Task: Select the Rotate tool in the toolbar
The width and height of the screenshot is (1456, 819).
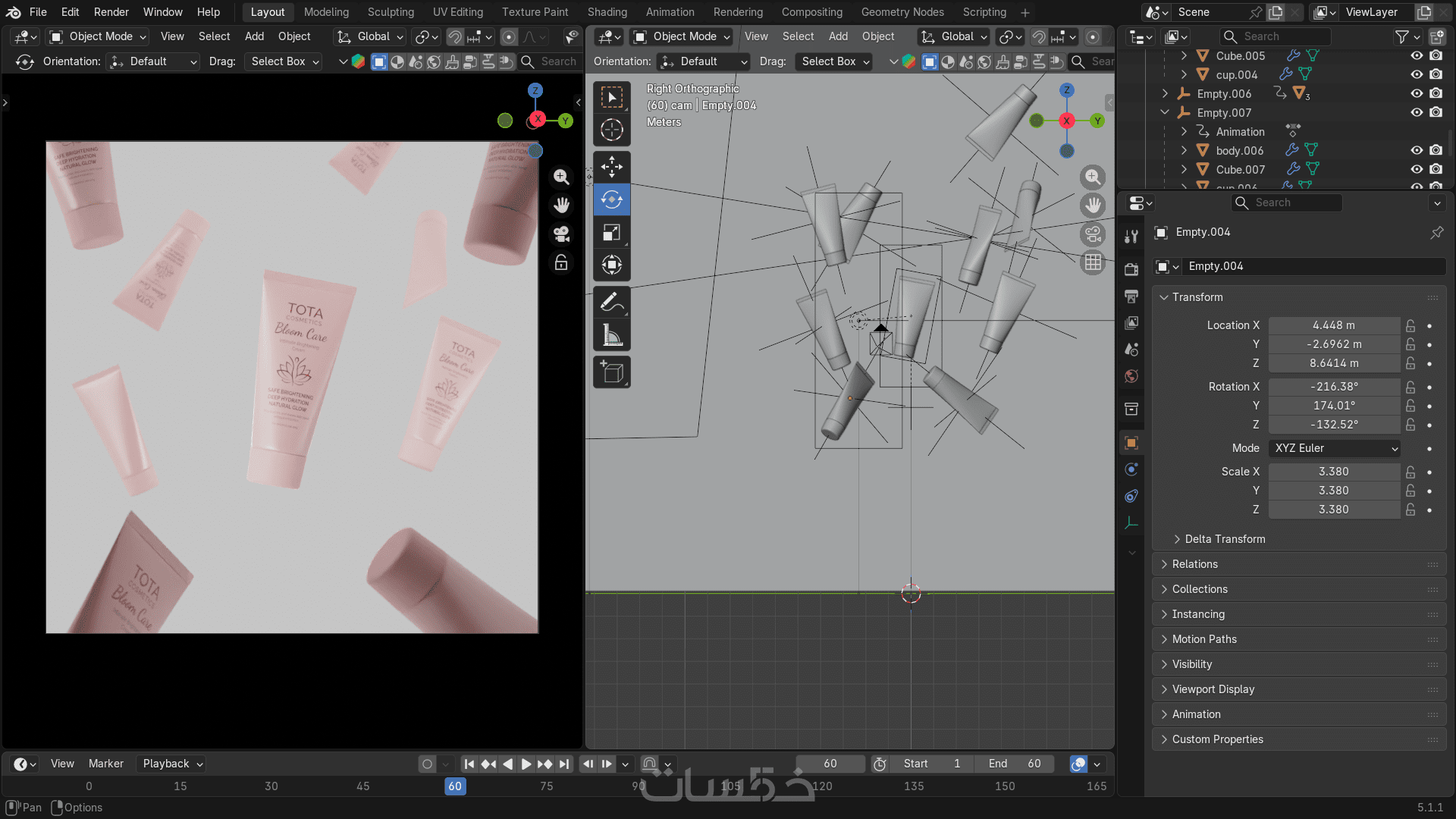Action: 612,199
